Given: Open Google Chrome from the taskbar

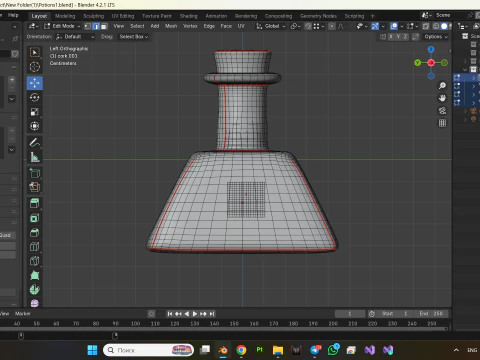Looking at the screenshot, I should click(x=241, y=350).
